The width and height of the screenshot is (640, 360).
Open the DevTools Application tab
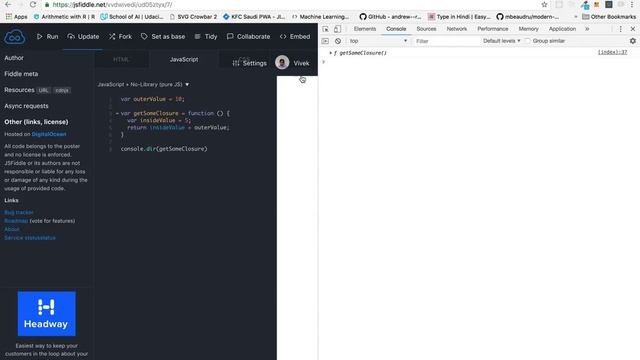click(562, 29)
